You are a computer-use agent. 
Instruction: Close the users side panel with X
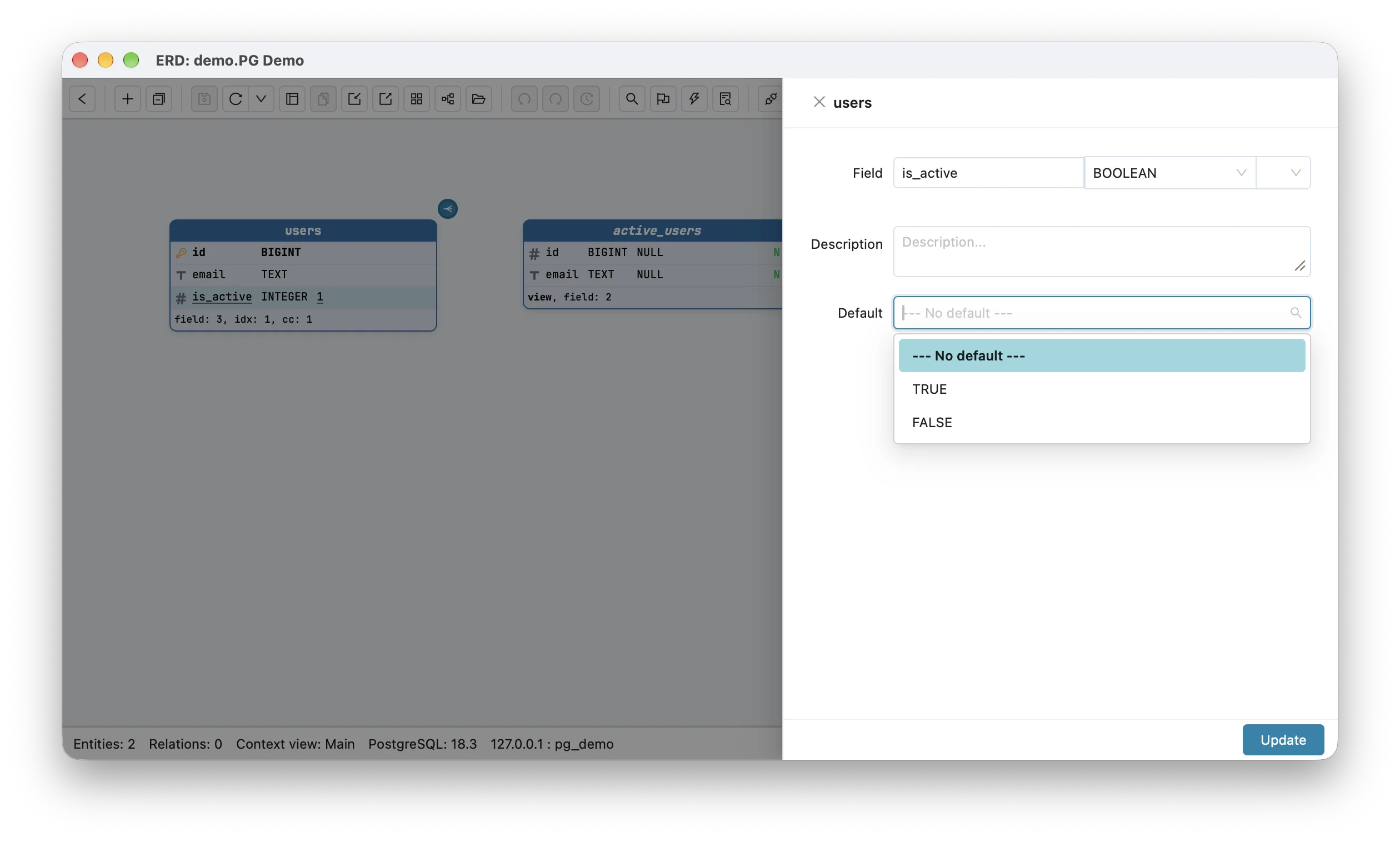tap(819, 102)
